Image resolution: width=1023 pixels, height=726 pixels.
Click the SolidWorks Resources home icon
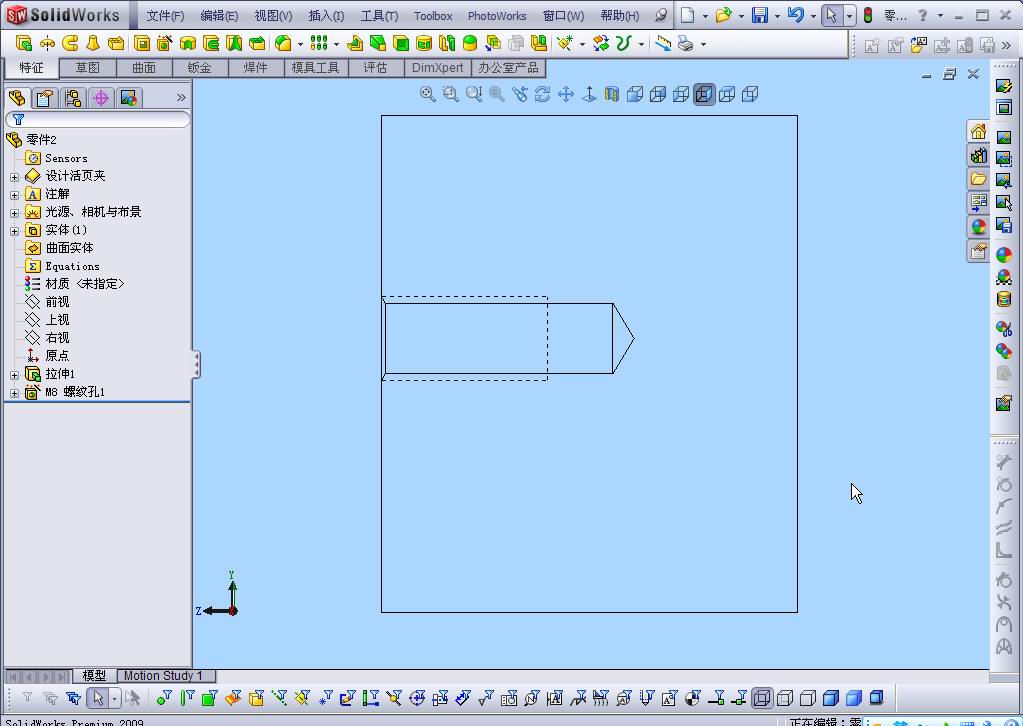(978, 132)
